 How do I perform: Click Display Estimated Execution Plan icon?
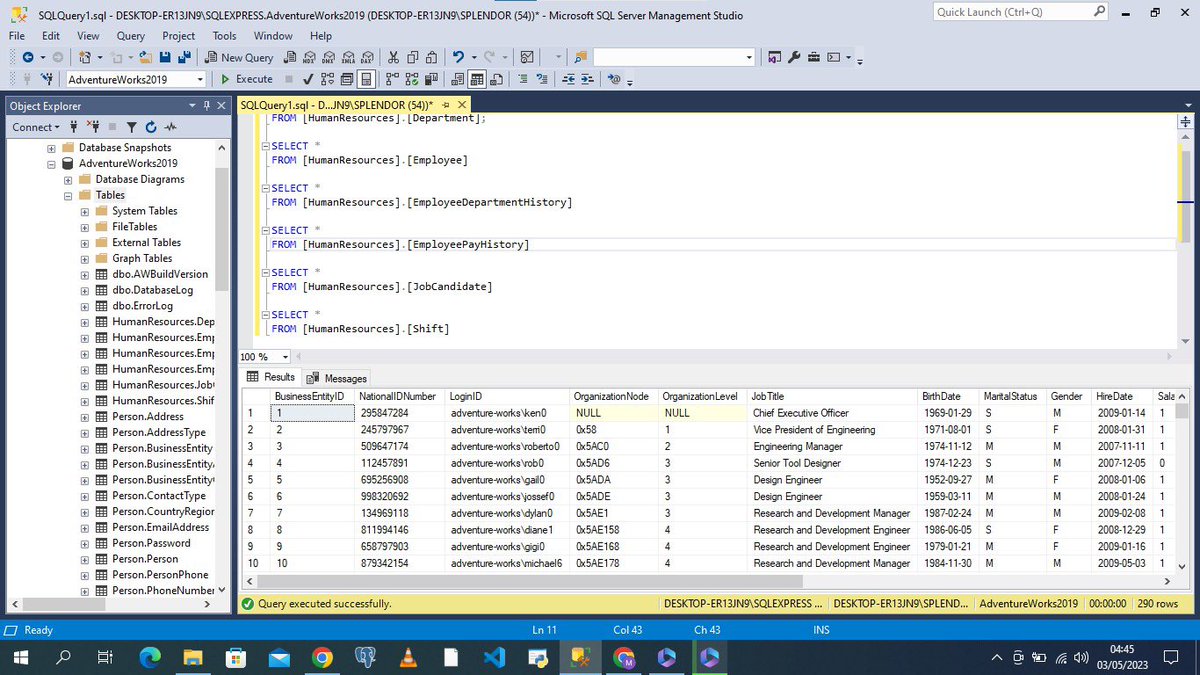tap(327, 79)
